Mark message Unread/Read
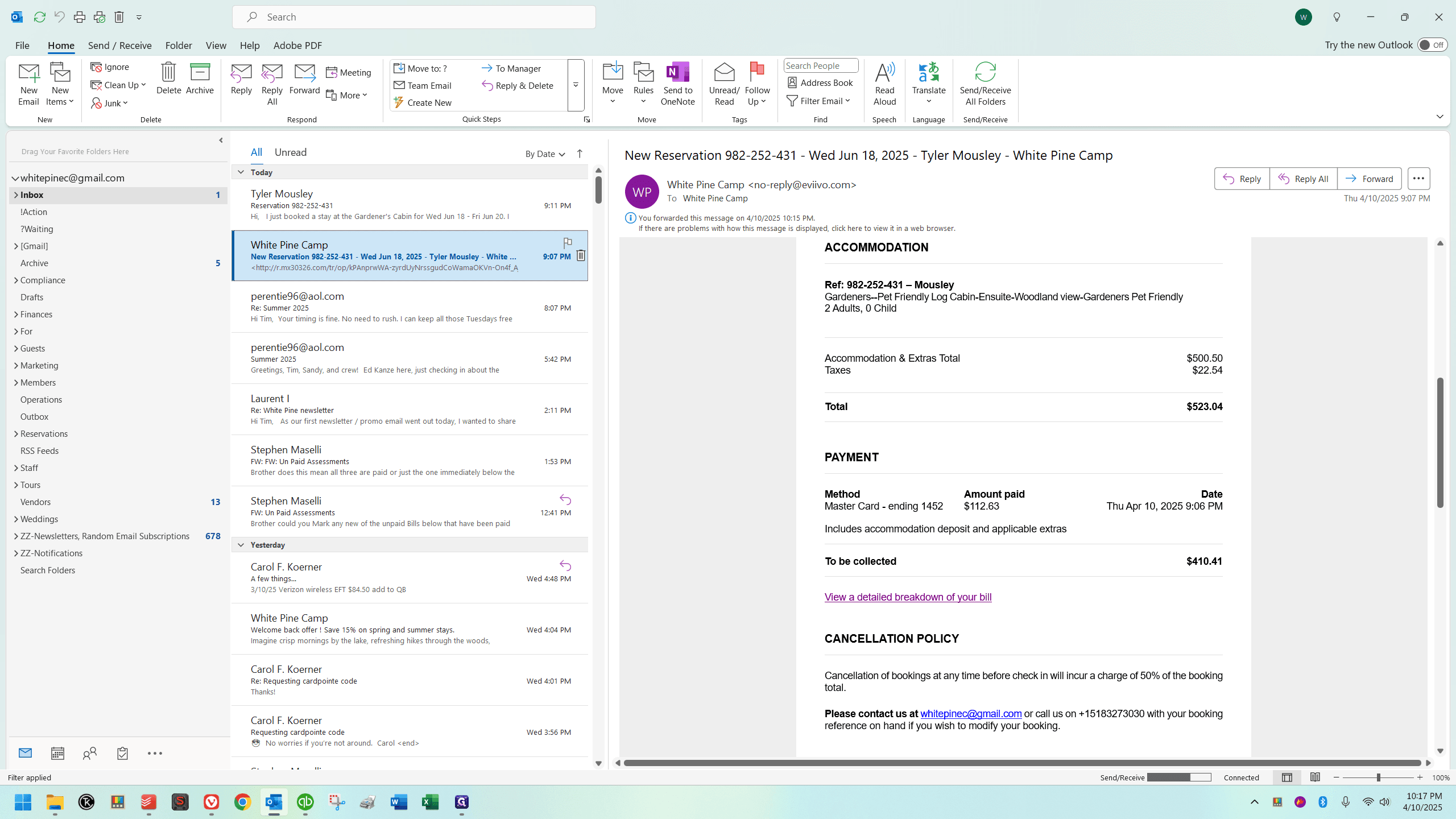Image resolution: width=1456 pixels, height=819 pixels. [x=724, y=84]
